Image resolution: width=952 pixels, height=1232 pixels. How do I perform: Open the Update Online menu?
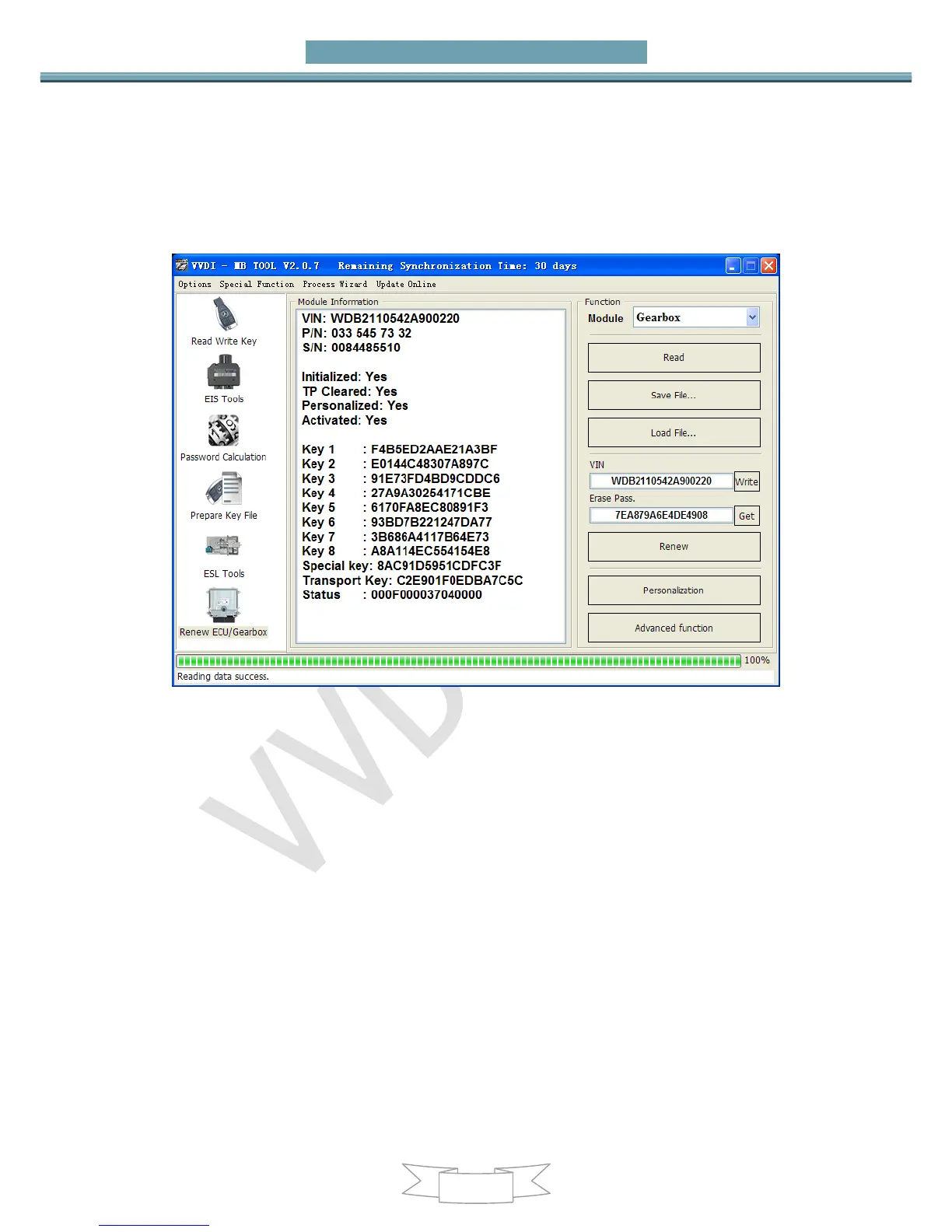coord(406,284)
